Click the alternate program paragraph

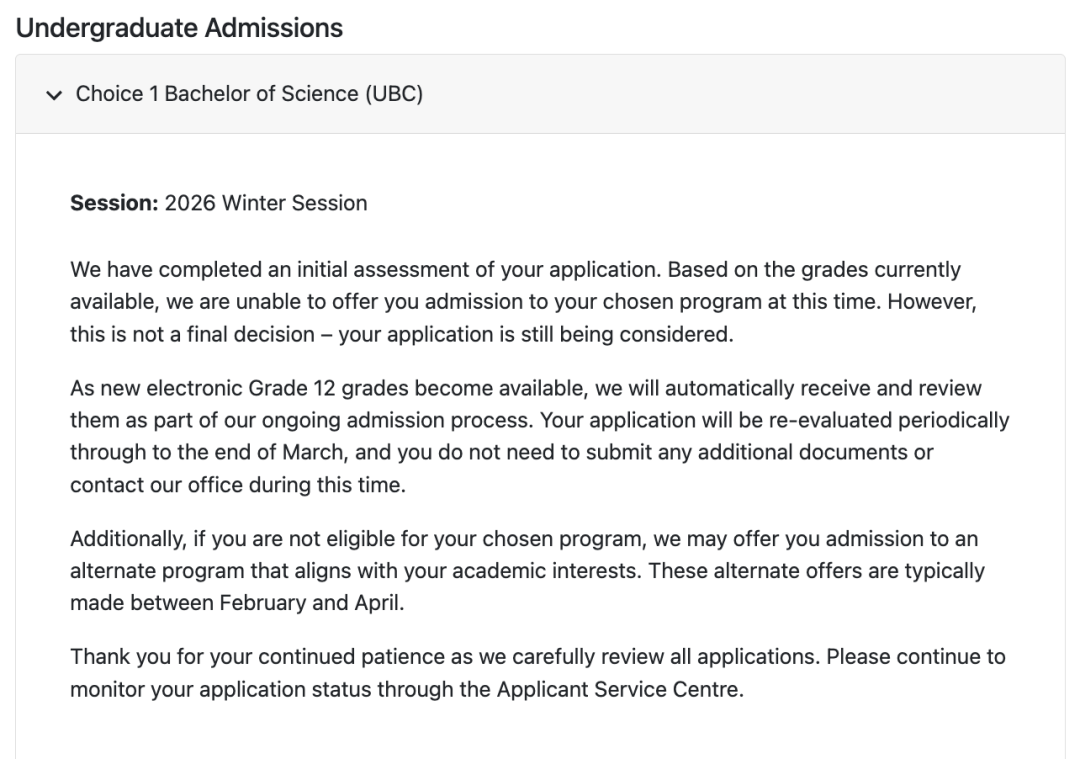[526, 572]
